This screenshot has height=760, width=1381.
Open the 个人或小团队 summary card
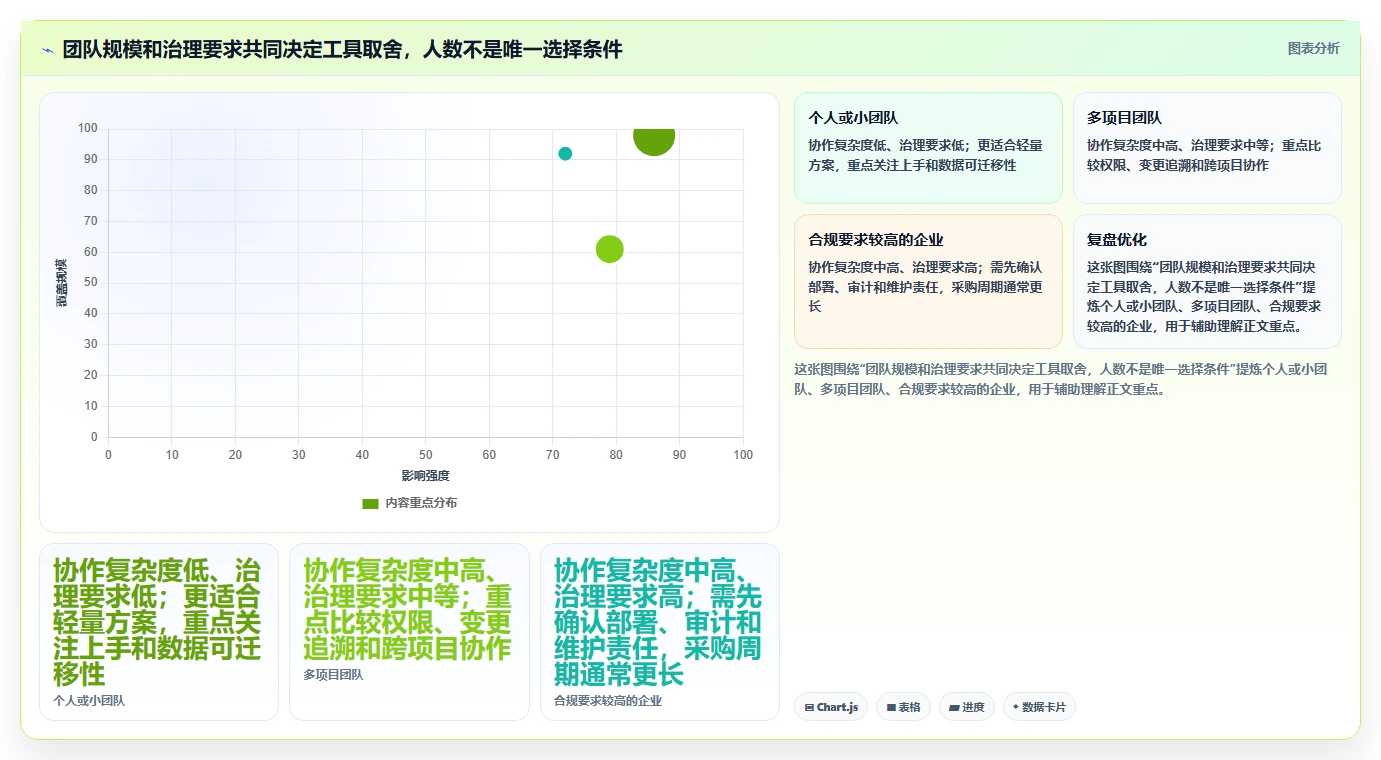click(x=928, y=148)
